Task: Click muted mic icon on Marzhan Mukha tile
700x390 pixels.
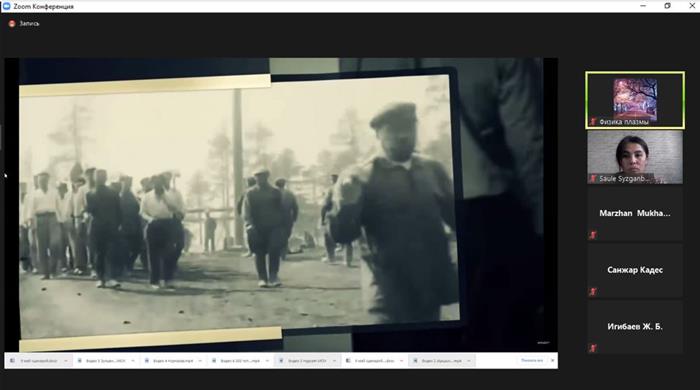Action: [593, 235]
